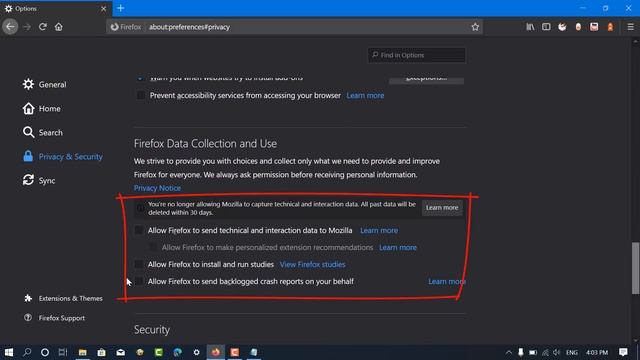Open Windows Settings gear in taskbar

pos(196,352)
